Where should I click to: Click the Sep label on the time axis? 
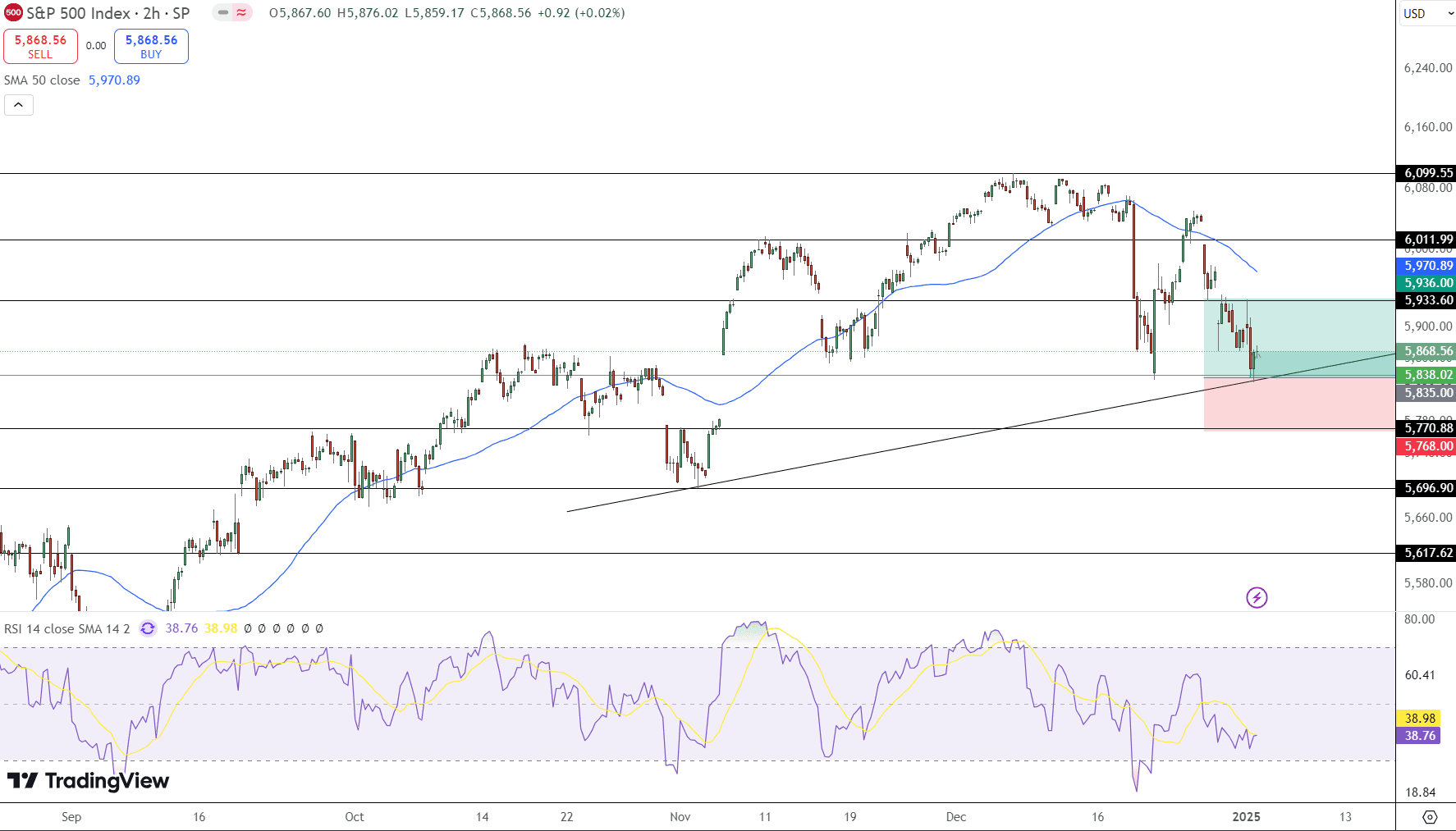pos(71,817)
